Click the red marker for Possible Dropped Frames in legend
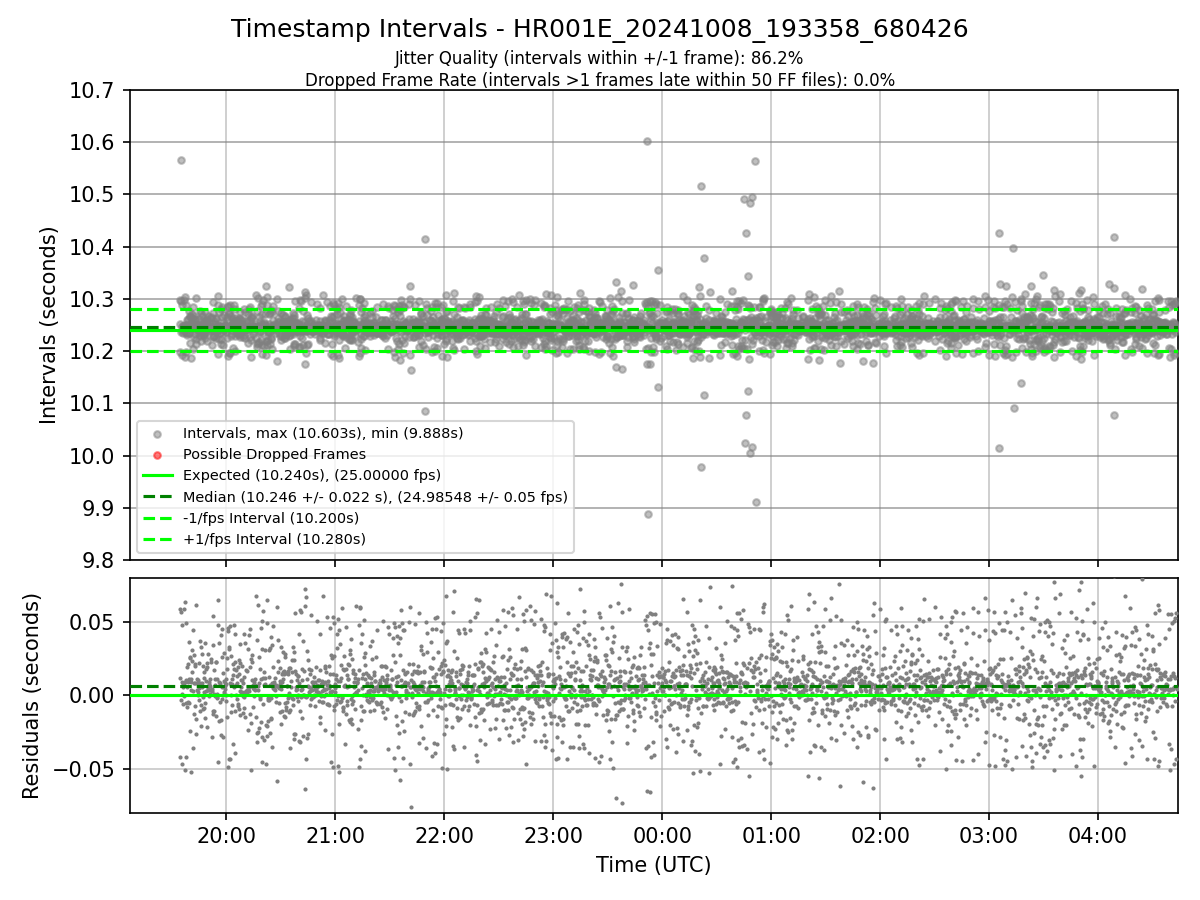The image size is (1200, 900). click(157, 455)
